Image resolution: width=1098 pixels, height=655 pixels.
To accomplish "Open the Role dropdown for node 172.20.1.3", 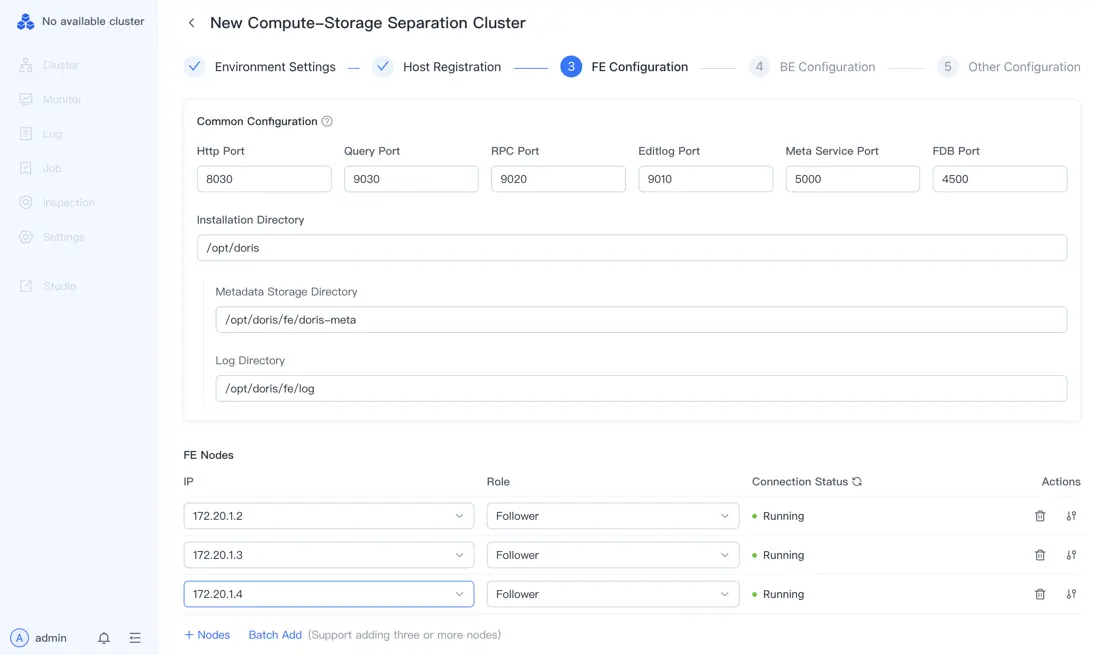I will pos(612,555).
